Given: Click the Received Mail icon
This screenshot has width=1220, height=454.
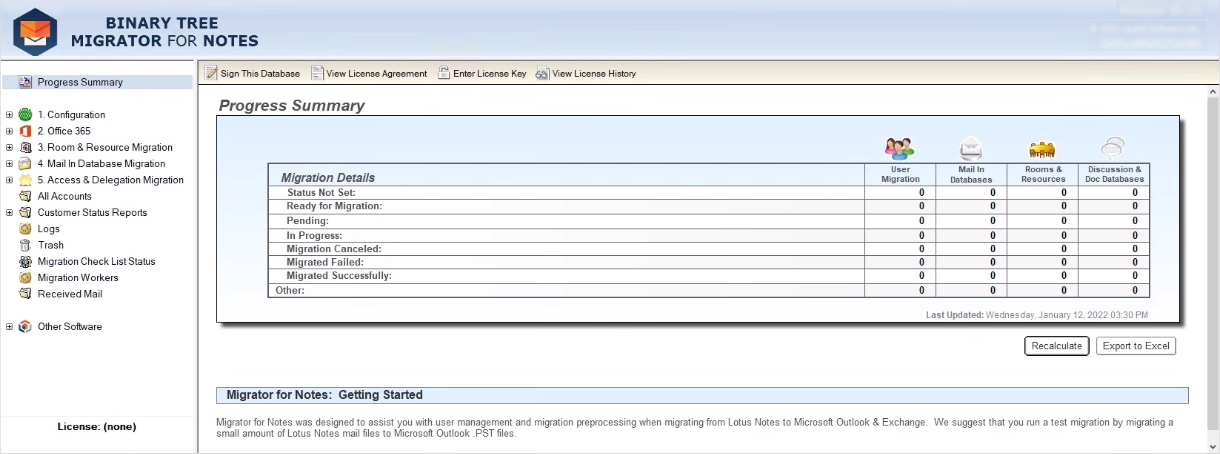Looking at the screenshot, I should [x=26, y=294].
